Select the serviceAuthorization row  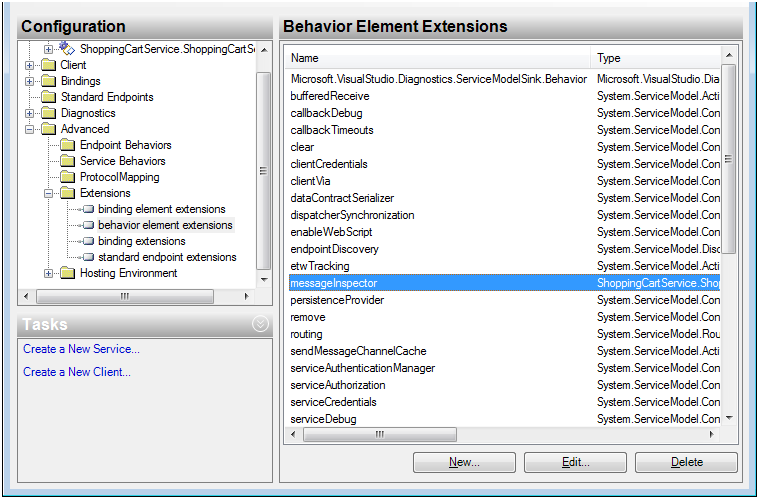(x=504, y=385)
